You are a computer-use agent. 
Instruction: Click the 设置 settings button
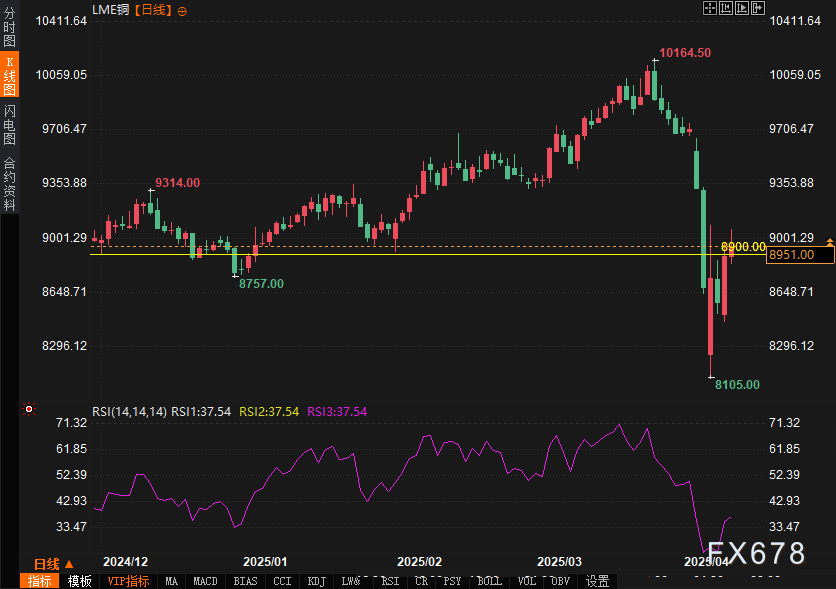coord(597,581)
